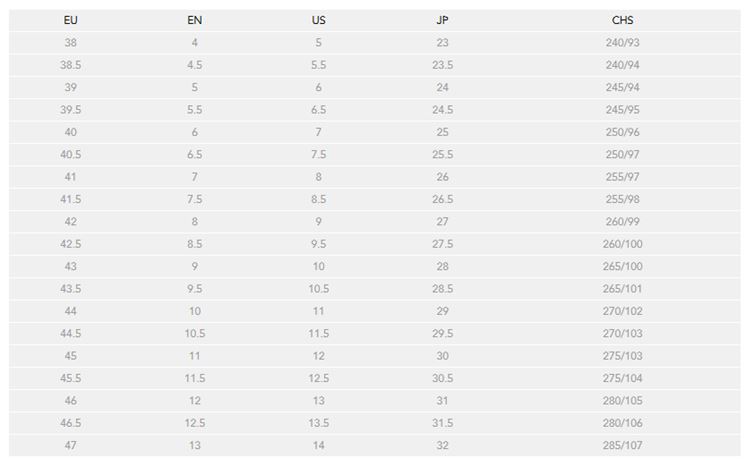
Task: Select EU size 47 cell
Action: 71,445
